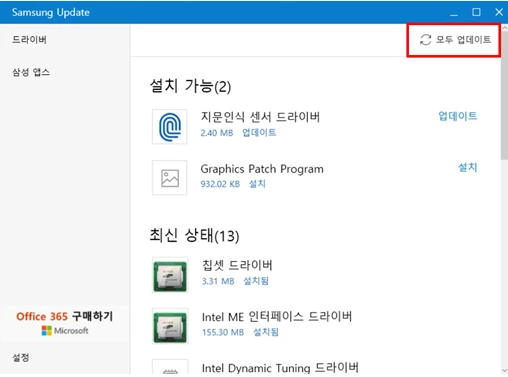Click the 모두 업데이트 button text
The height and width of the screenshot is (377, 508).
pyautogui.click(x=463, y=40)
